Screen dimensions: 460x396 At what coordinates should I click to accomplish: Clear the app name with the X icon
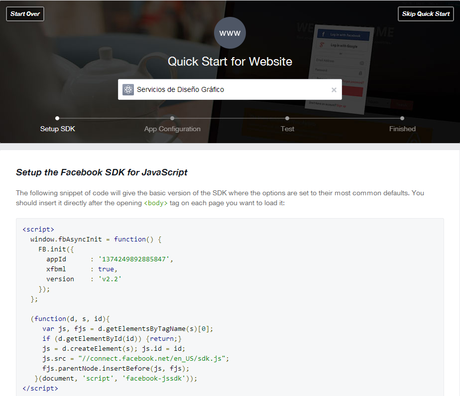pyautogui.click(x=334, y=90)
